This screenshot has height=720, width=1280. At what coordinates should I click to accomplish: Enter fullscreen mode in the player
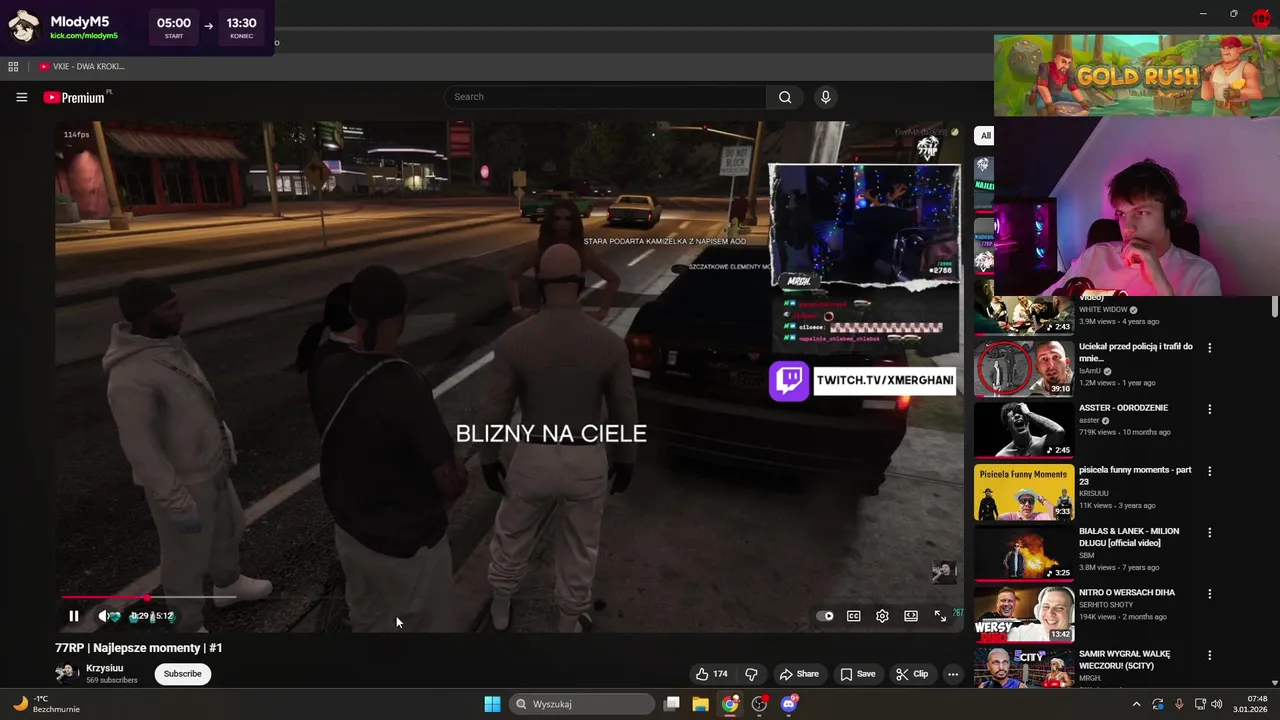940,616
